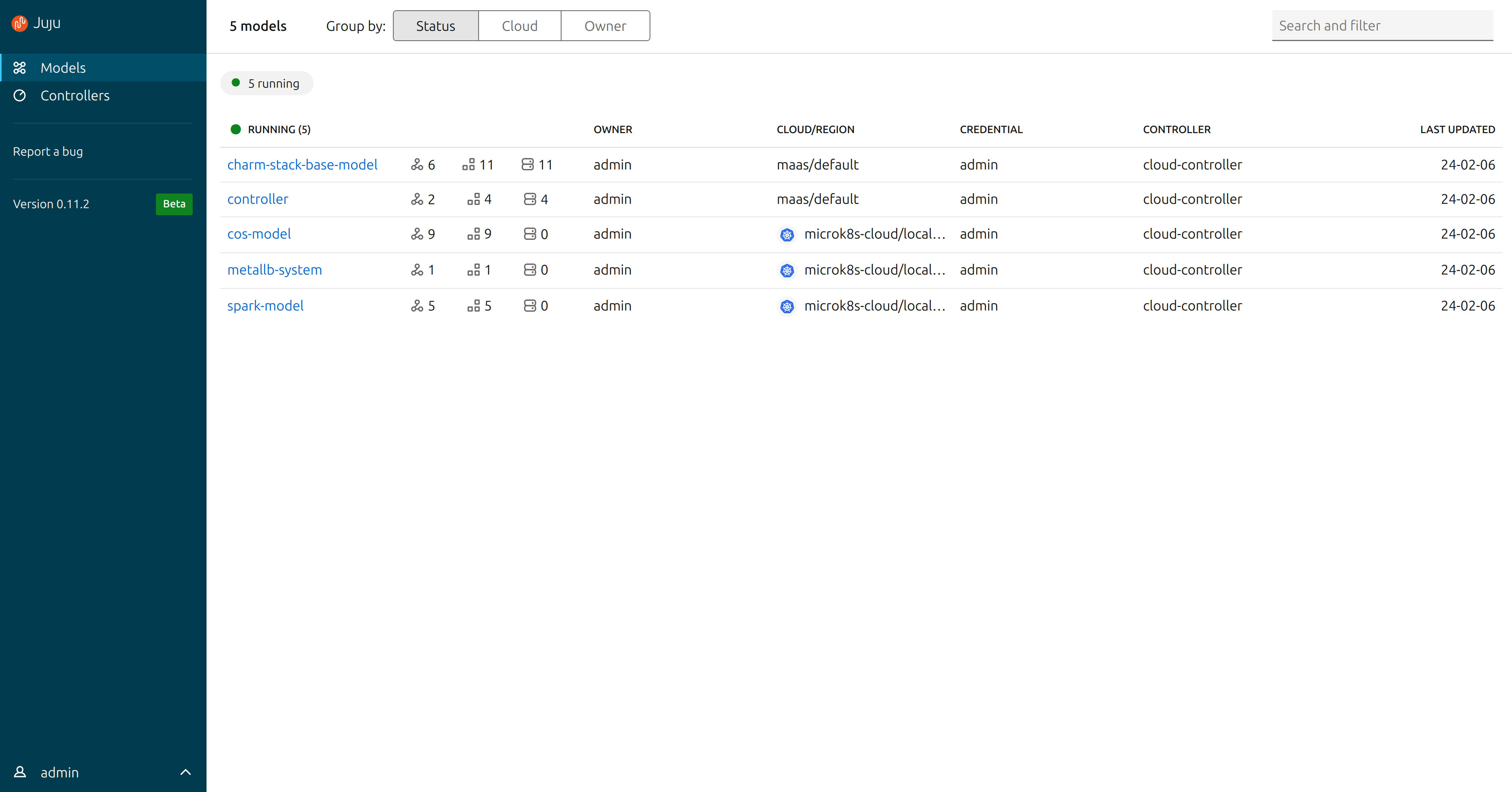
Task: Click machines icon in metallb-system row
Action: click(x=530, y=269)
